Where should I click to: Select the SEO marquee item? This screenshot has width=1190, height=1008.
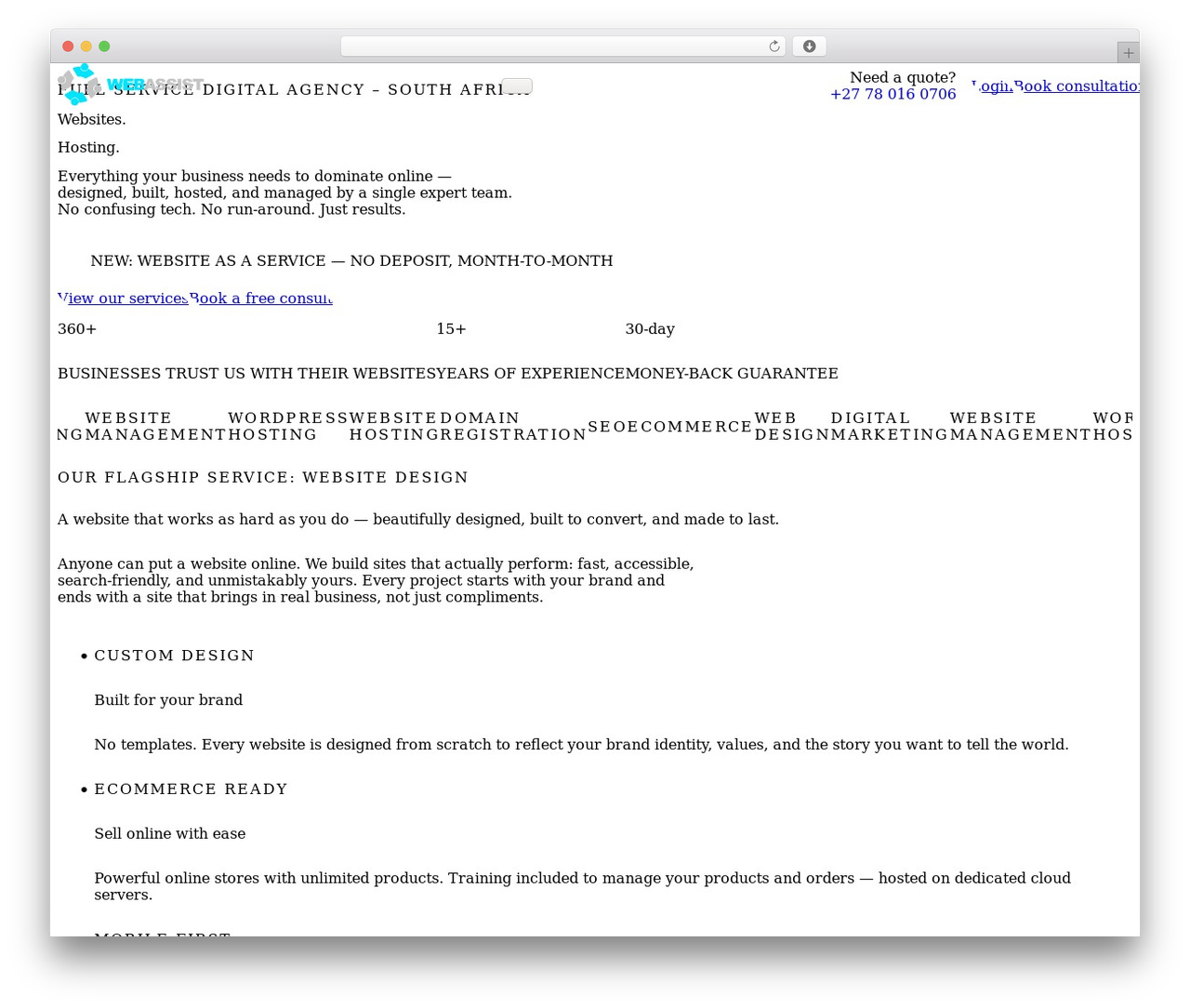click(613, 427)
